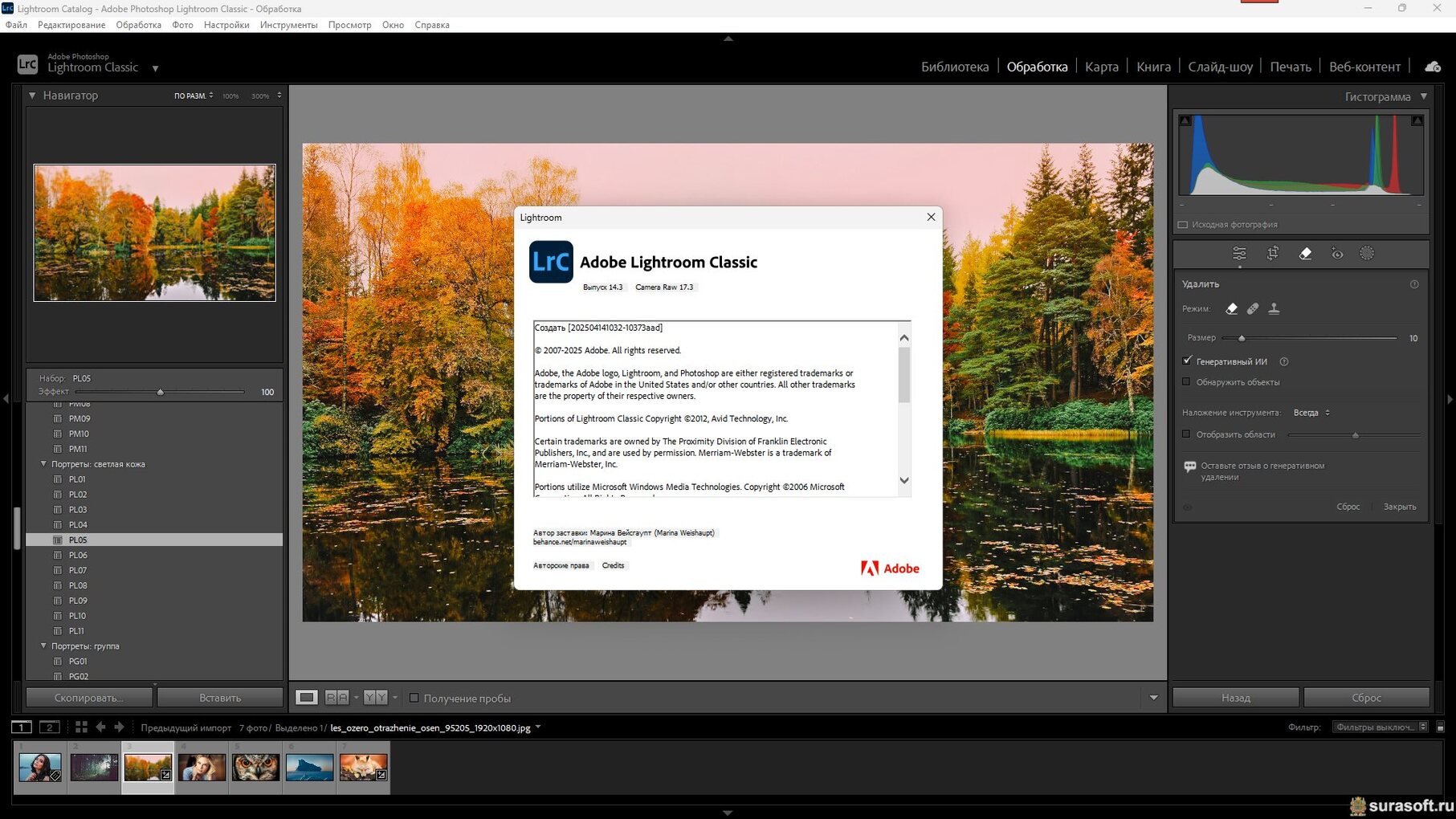Collapse the Навигатор panel triangle

(x=32, y=96)
